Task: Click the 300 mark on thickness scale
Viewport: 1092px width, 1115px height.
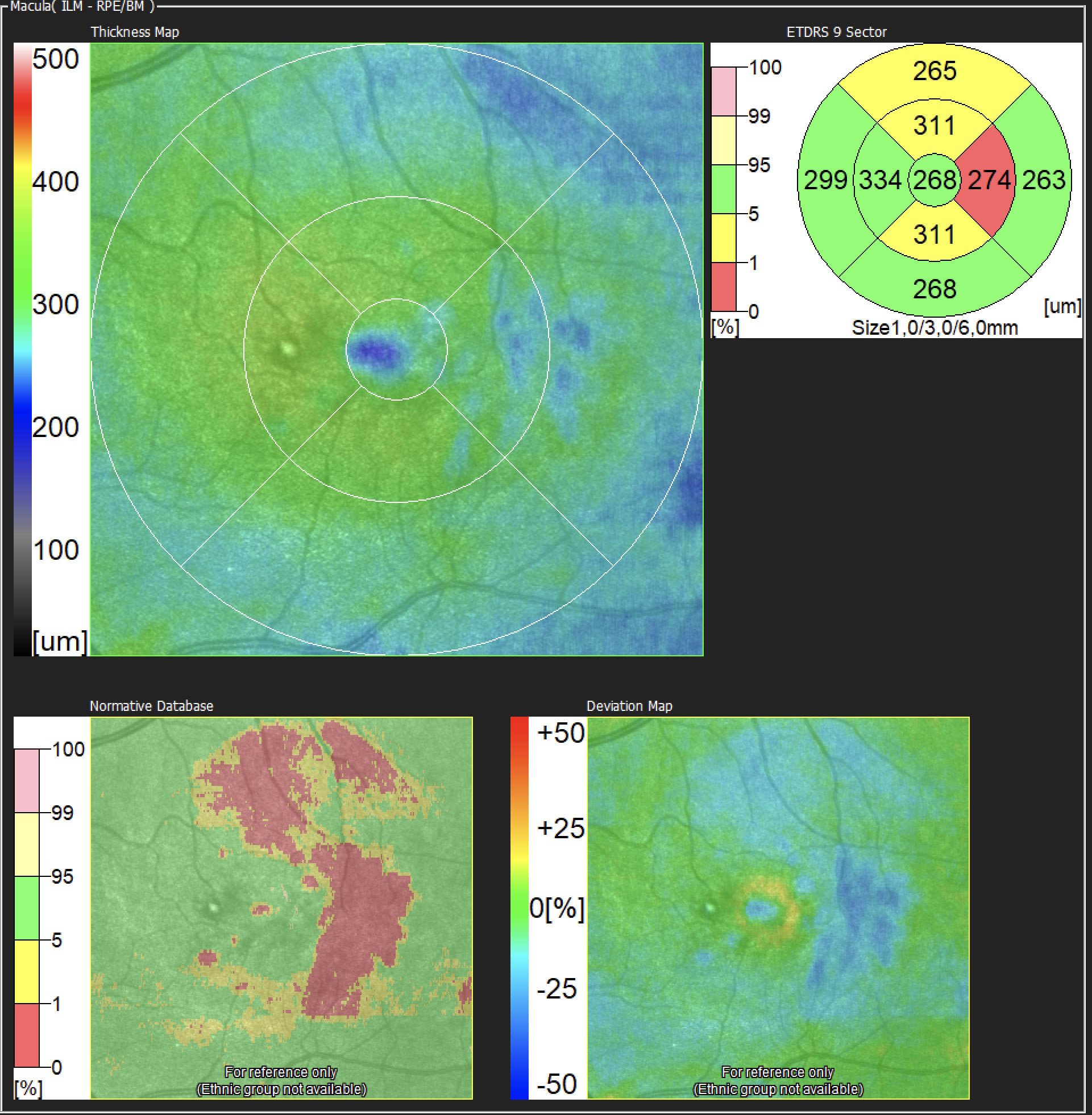Action: pos(56,305)
